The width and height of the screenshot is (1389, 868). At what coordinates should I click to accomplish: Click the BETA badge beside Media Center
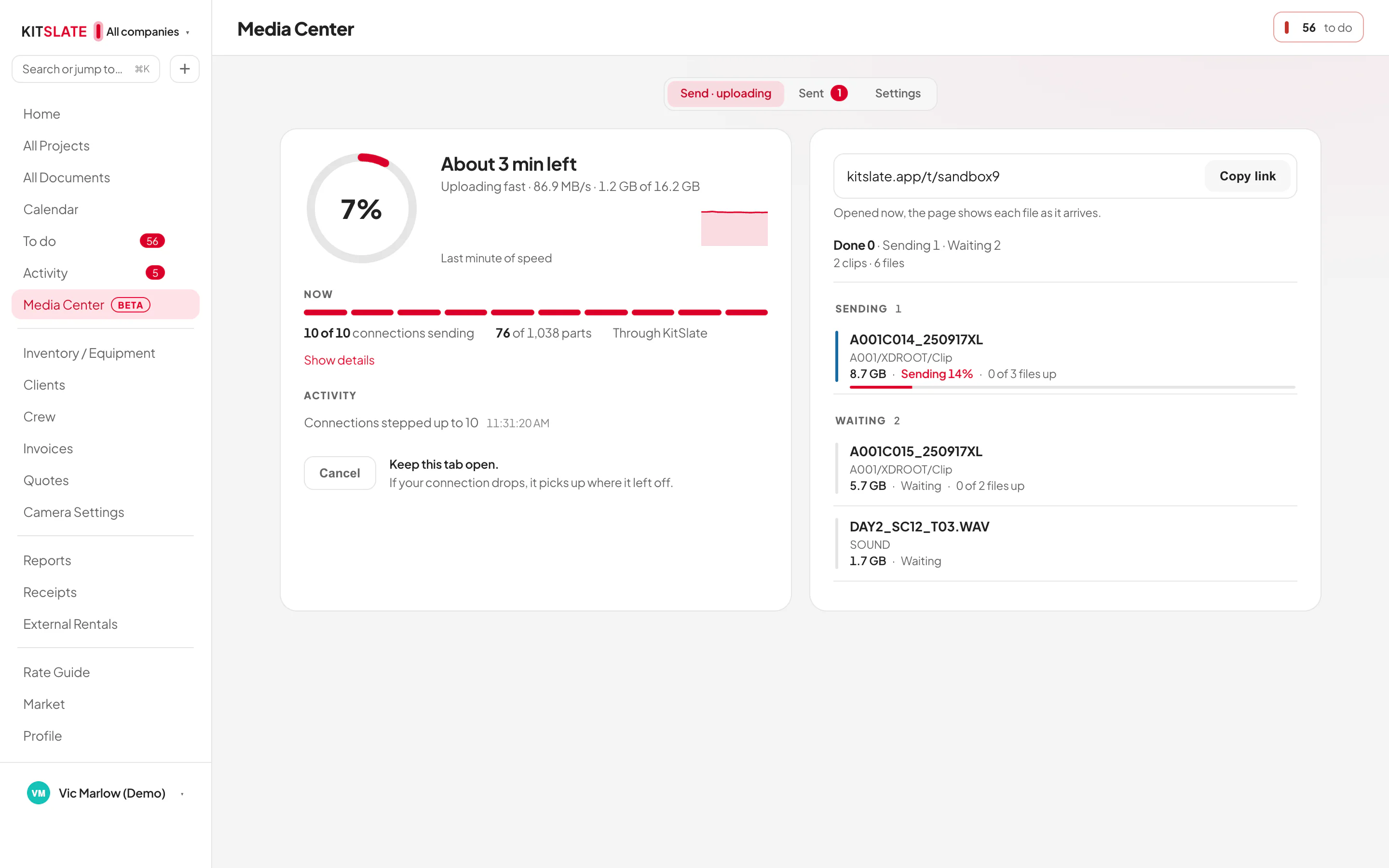pos(130,305)
